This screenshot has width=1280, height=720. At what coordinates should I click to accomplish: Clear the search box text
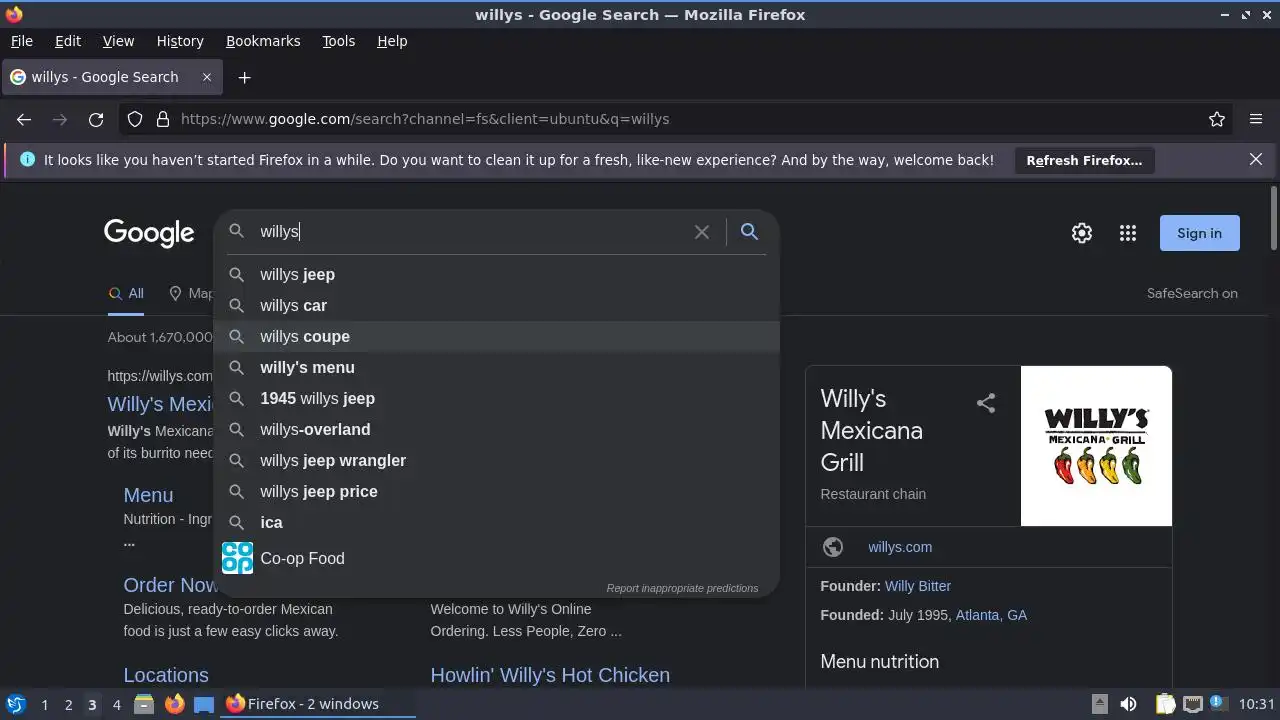(702, 232)
